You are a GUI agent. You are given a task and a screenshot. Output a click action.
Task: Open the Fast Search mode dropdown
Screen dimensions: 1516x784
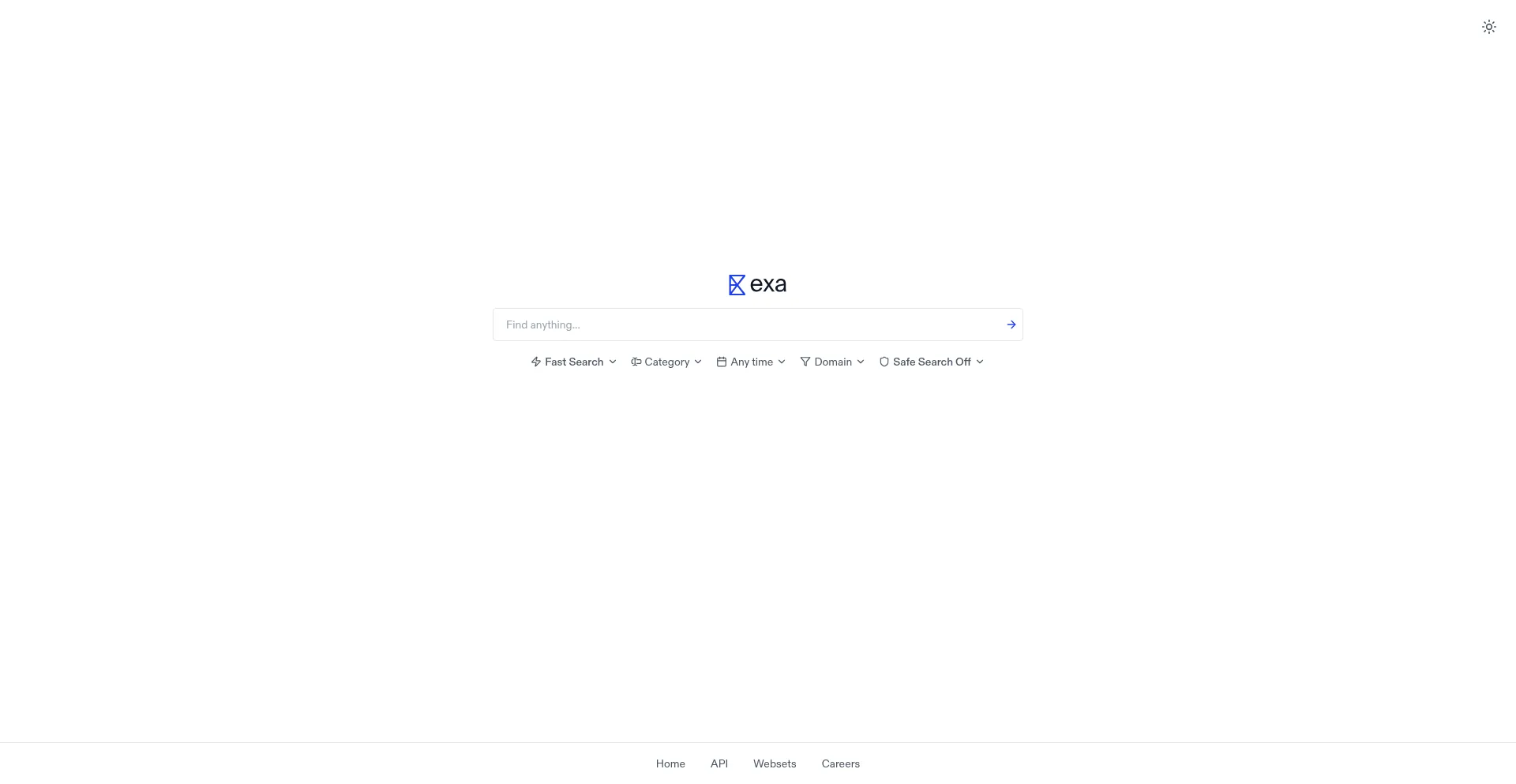point(574,362)
